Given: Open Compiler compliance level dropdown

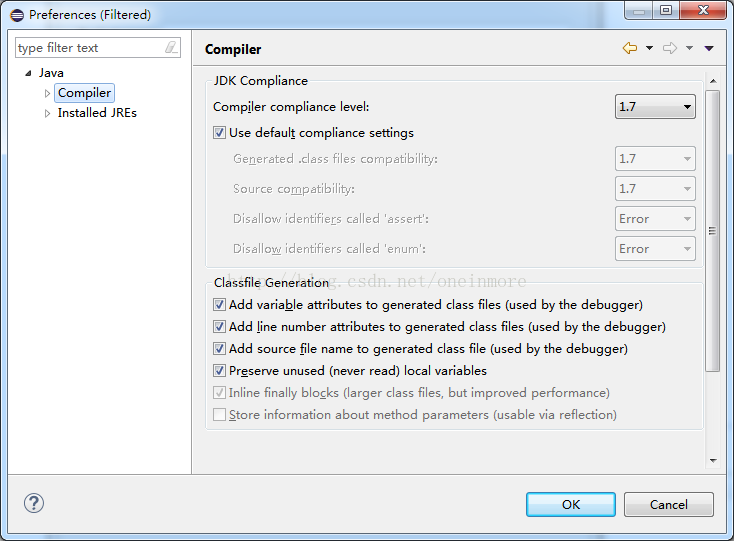Looking at the screenshot, I should [655, 107].
